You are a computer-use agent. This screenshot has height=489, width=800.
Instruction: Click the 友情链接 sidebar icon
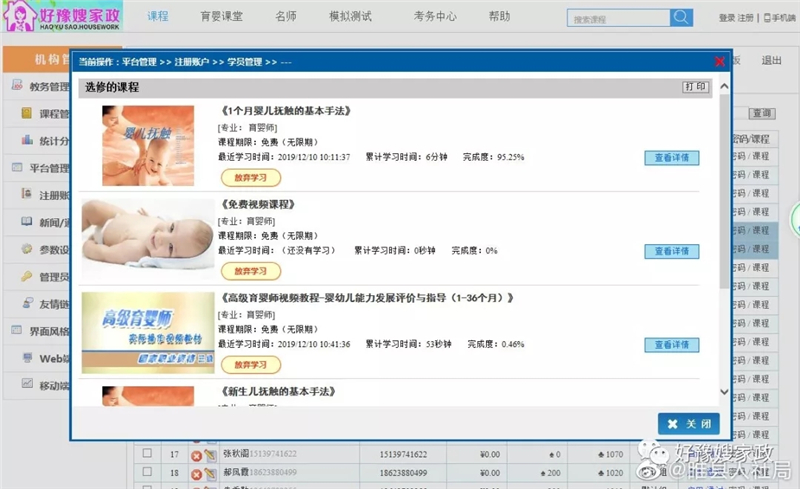point(27,303)
